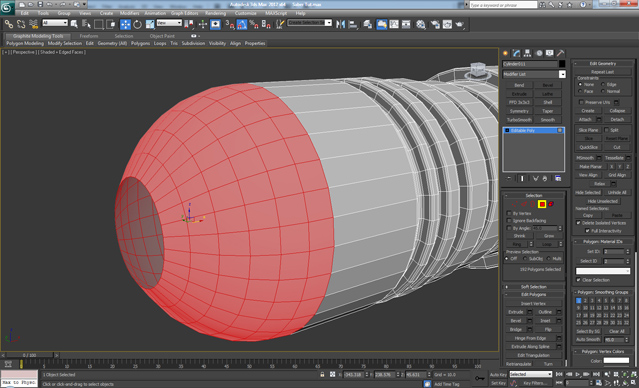This screenshot has width=639, height=388.
Task: Click the Hide Unselected button
Action: pos(603,201)
